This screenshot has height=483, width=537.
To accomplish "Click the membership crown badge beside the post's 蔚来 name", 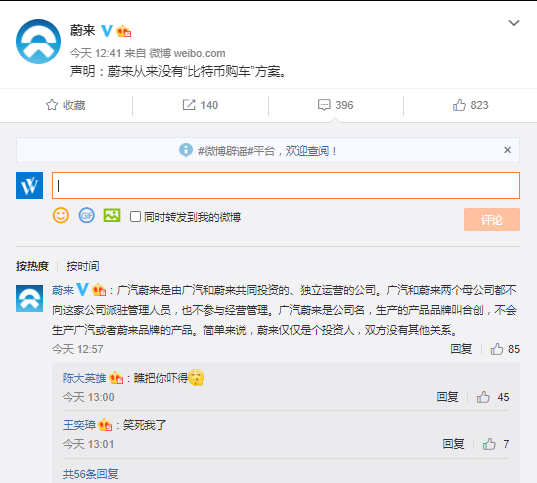I will (124, 31).
